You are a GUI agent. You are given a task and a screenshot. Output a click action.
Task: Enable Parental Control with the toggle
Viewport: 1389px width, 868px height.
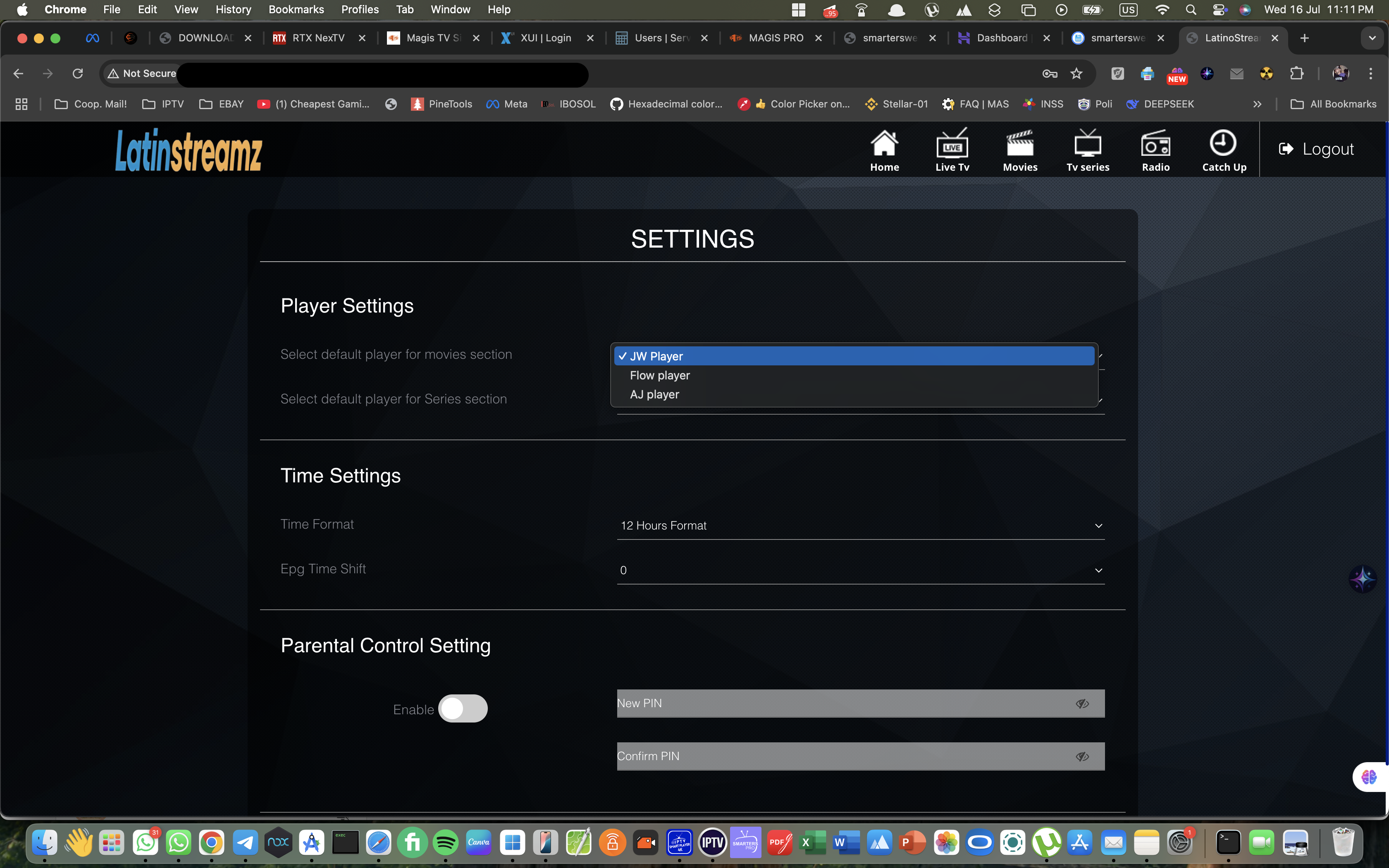point(463,708)
